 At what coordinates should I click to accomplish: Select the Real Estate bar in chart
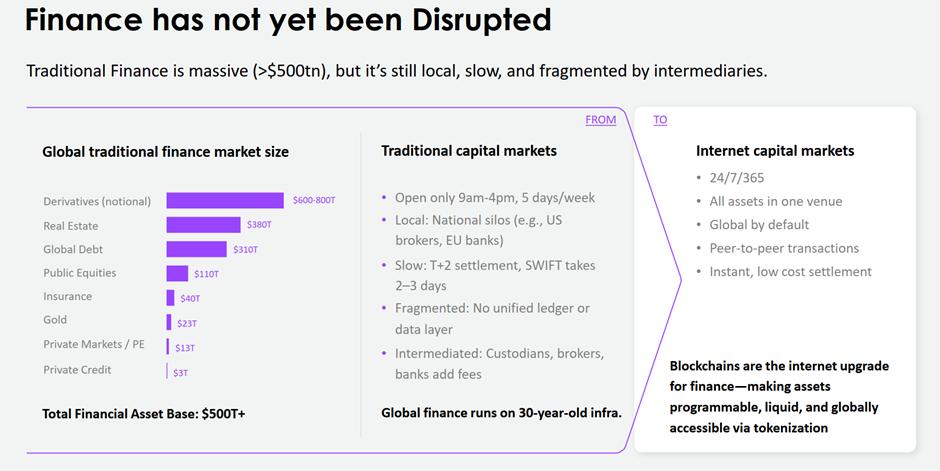click(x=203, y=225)
